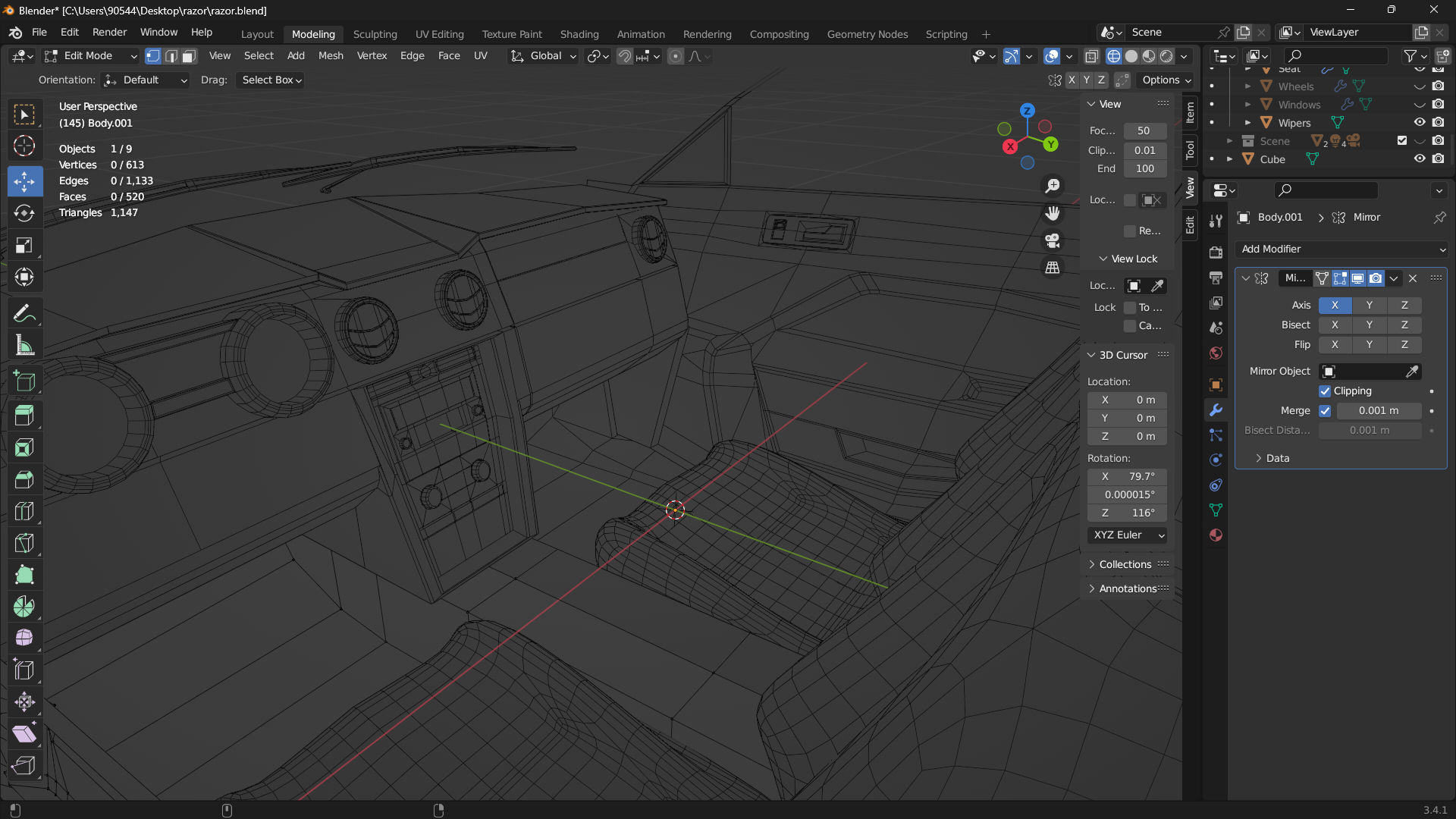Toggle the Merge checkbox
1456x819 pixels.
pyautogui.click(x=1325, y=411)
